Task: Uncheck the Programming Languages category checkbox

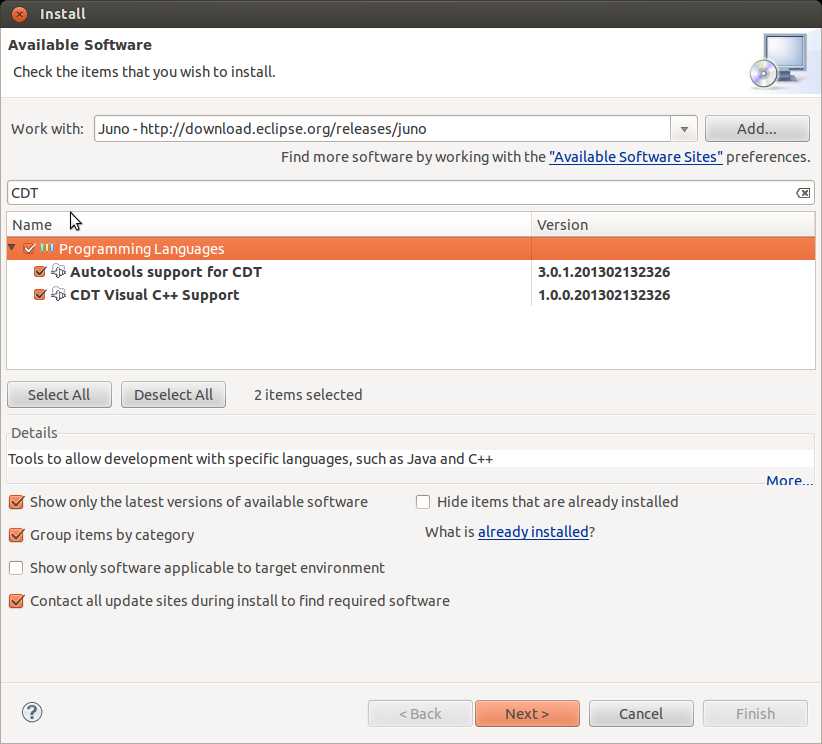Action: click(x=29, y=248)
